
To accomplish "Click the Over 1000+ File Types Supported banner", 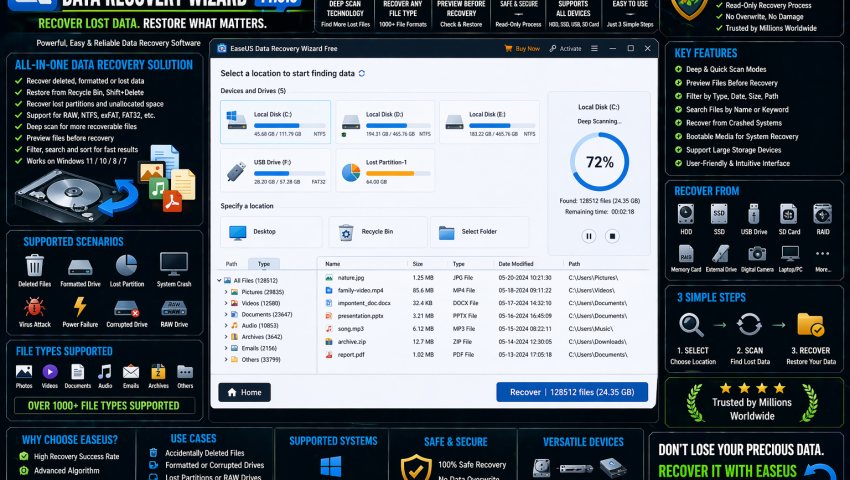I will click(104, 406).
